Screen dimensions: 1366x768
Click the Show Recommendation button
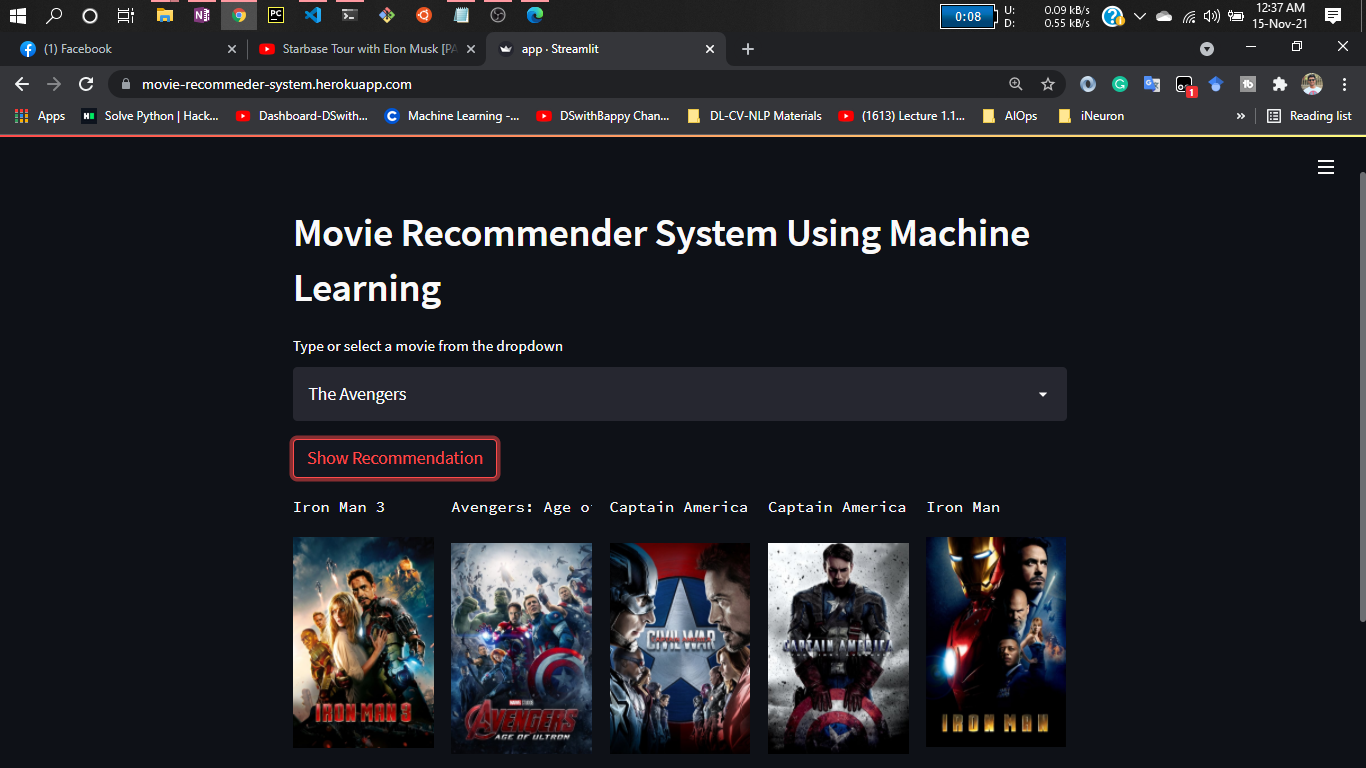point(395,458)
